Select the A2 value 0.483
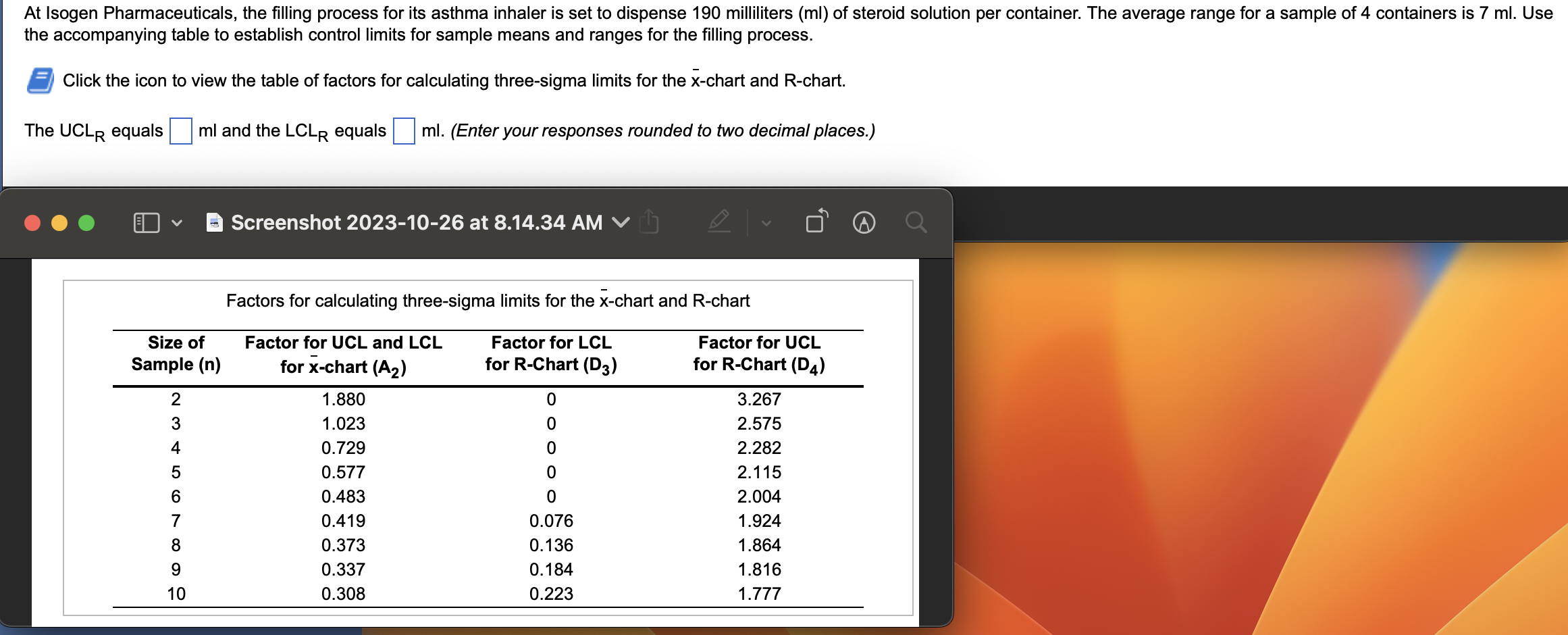 pos(343,497)
